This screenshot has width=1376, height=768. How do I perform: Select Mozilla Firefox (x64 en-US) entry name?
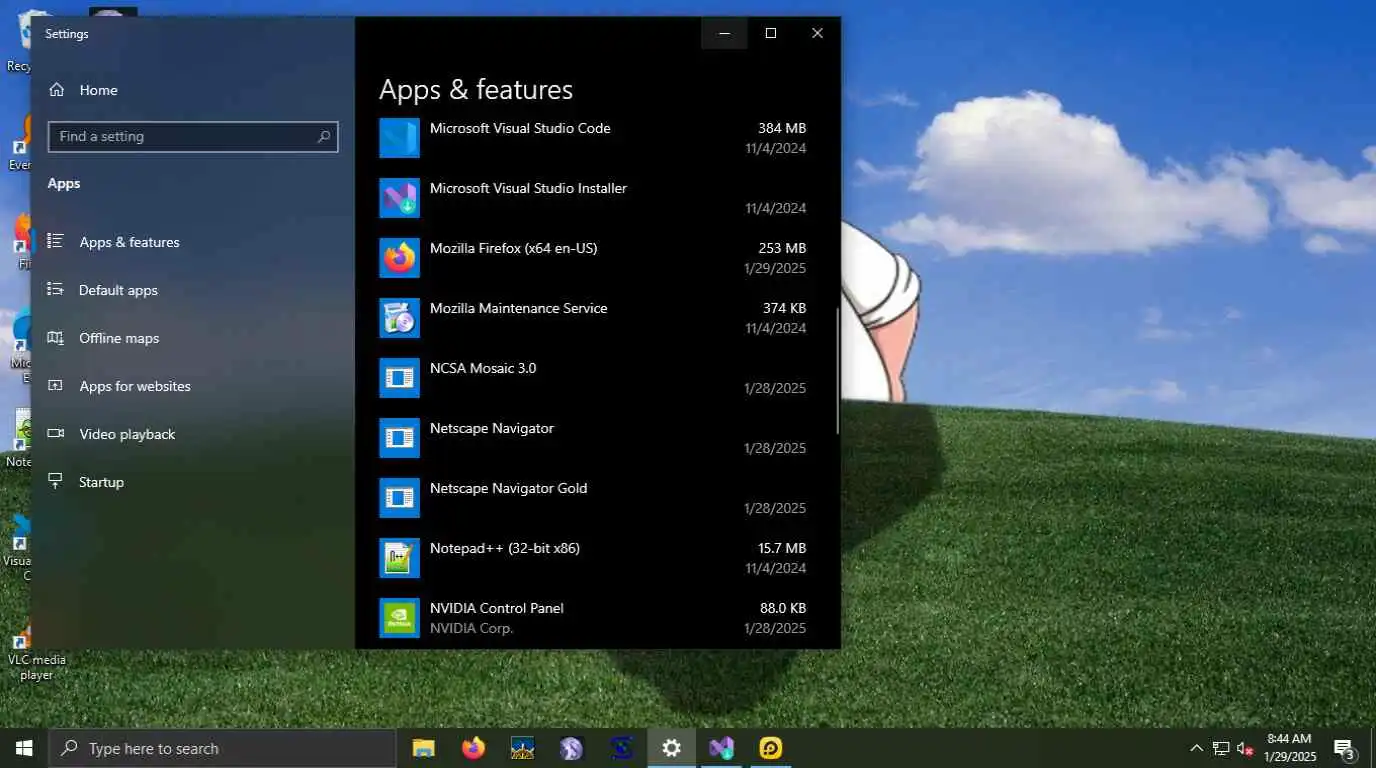[x=513, y=248]
